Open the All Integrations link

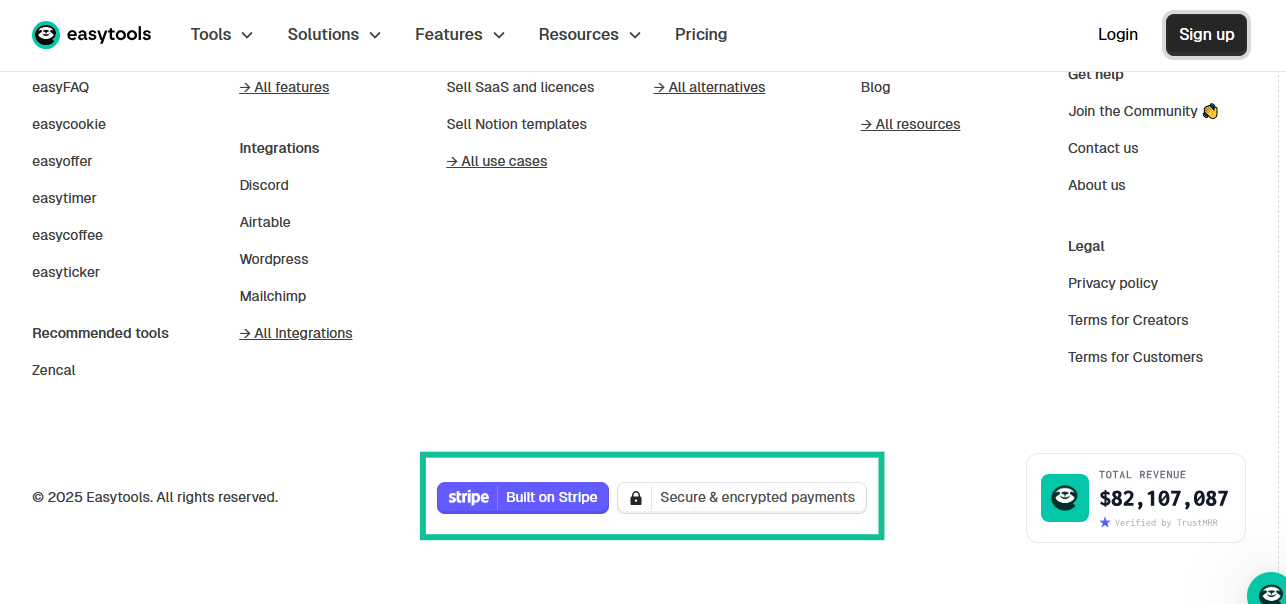[x=296, y=333]
